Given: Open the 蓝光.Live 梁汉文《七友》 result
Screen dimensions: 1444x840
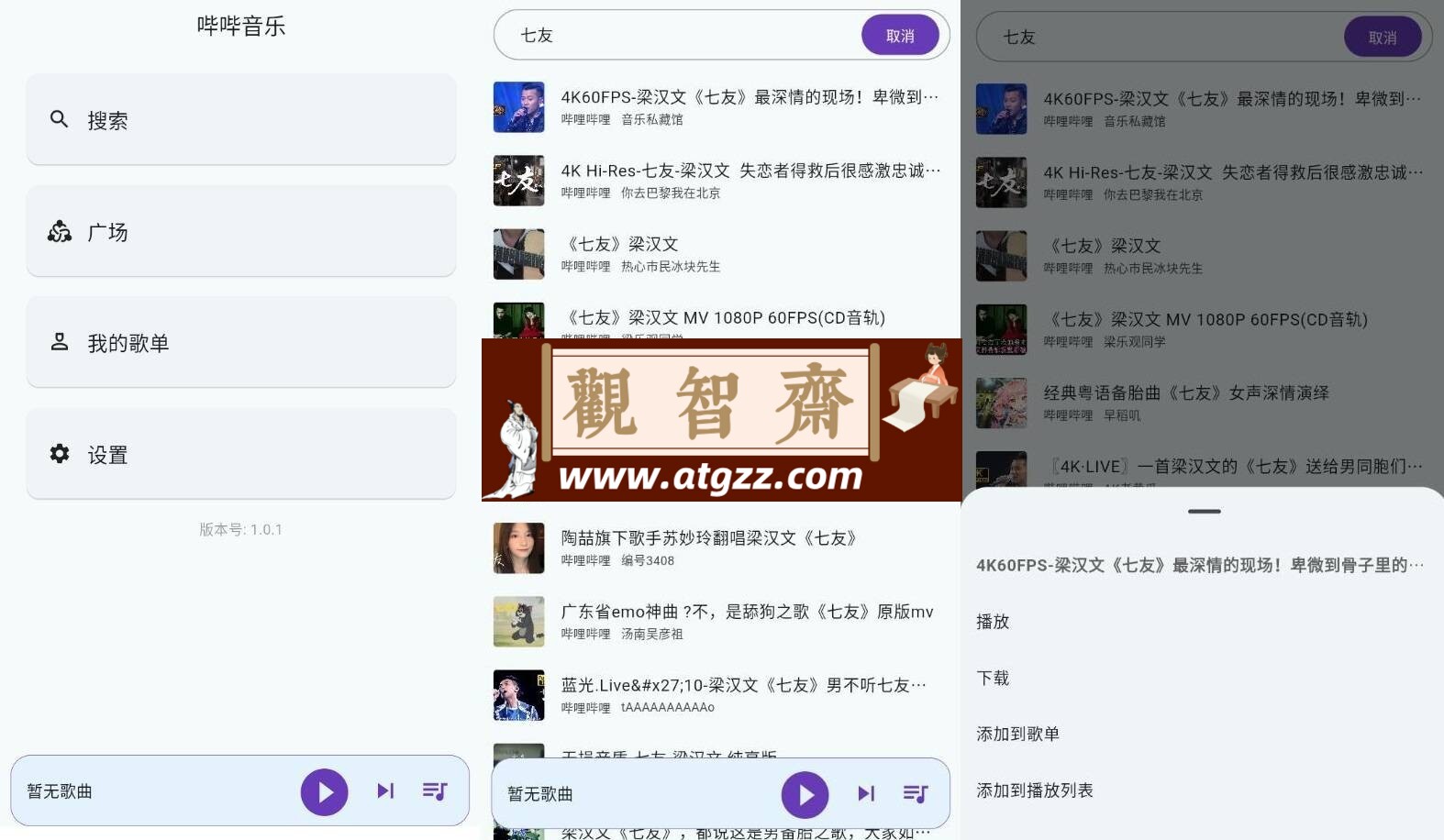Looking at the screenshot, I should (721, 695).
